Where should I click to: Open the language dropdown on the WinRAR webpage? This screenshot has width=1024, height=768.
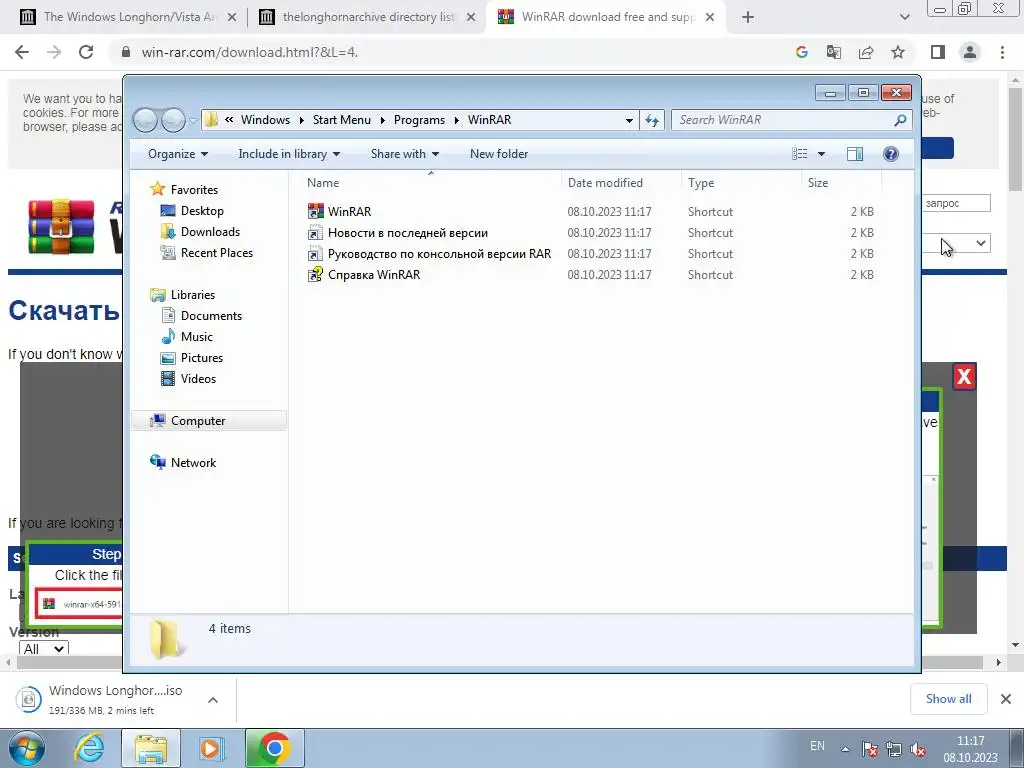[x=956, y=243]
